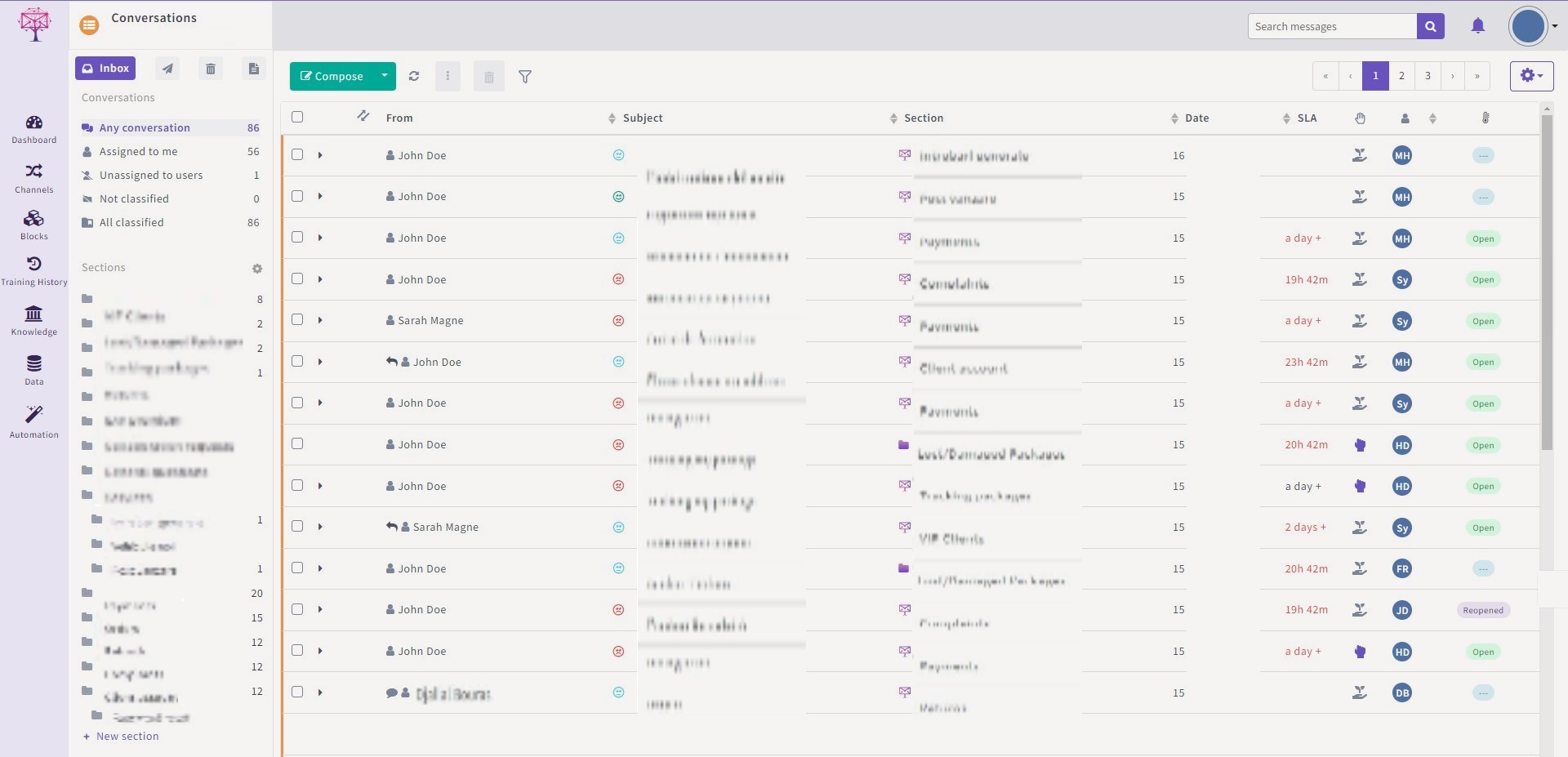Screen dimensions: 1568x757
Task: Select All classified filter
Action: click(x=171, y=223)
